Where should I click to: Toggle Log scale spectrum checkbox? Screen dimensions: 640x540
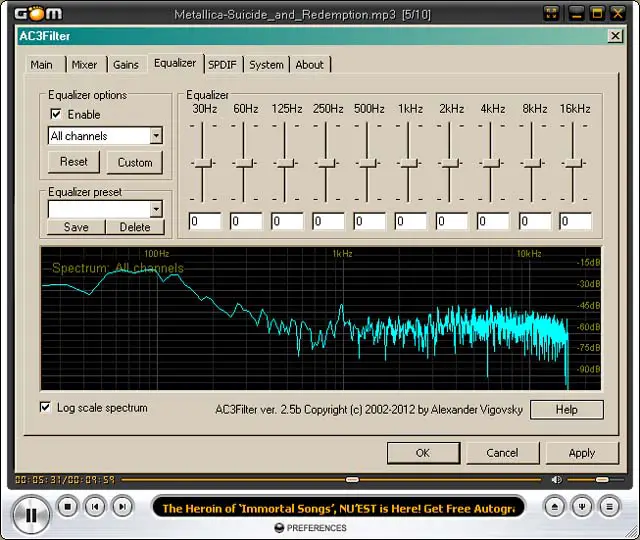pos(45,407)
